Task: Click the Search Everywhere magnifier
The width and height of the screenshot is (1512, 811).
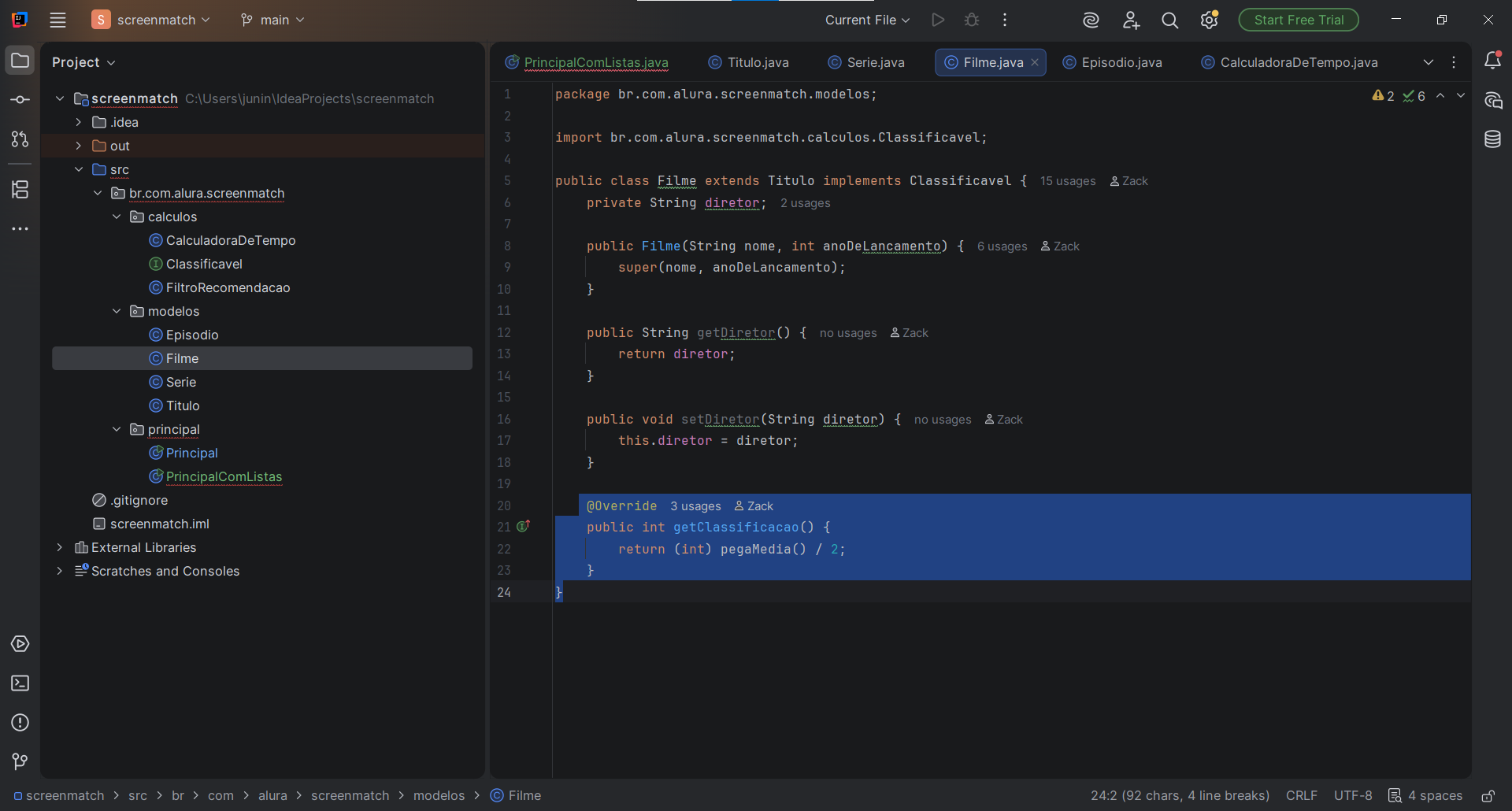Action: [1169, 20]
